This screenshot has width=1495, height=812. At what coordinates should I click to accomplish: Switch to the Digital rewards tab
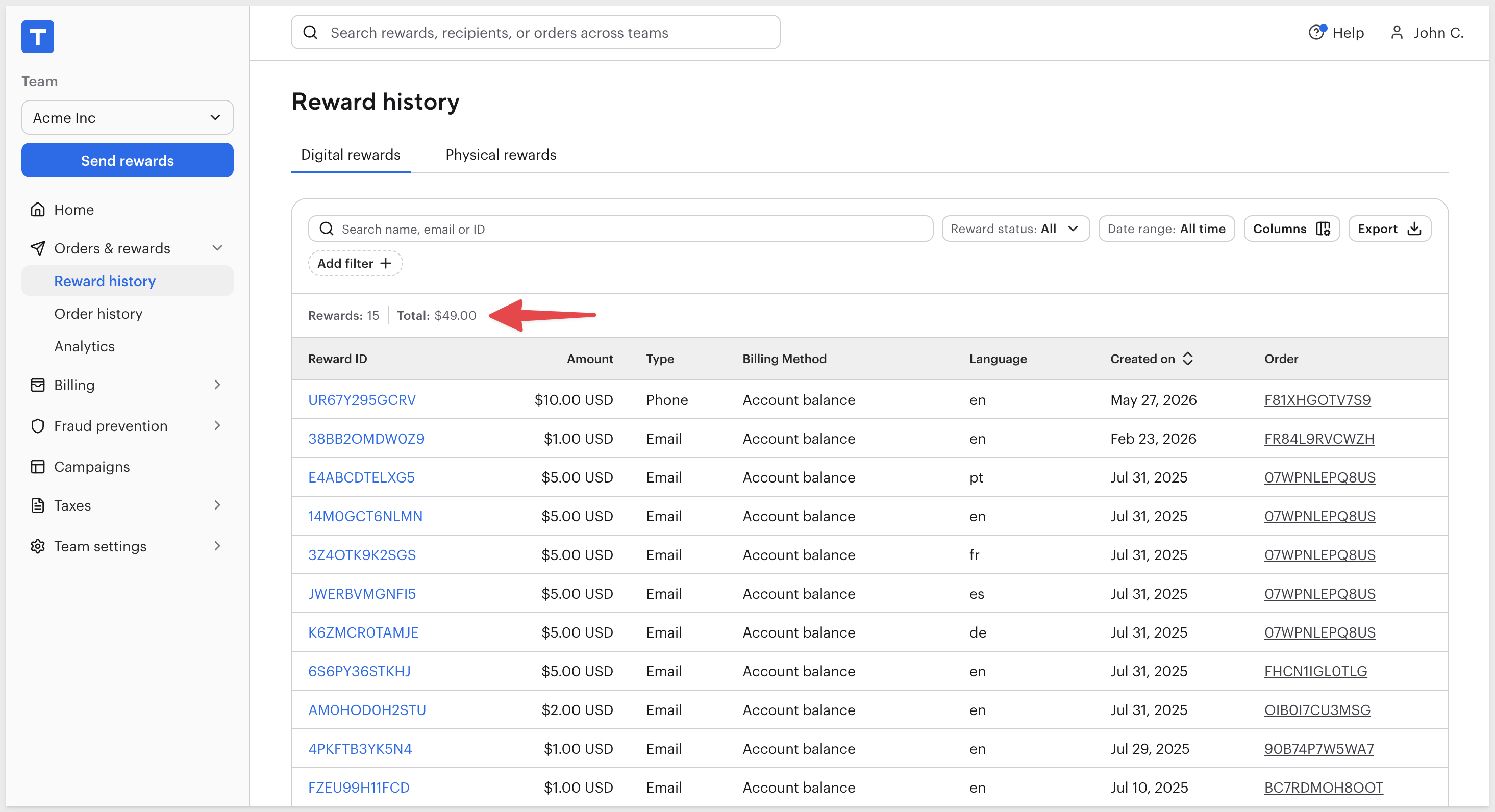351,155
